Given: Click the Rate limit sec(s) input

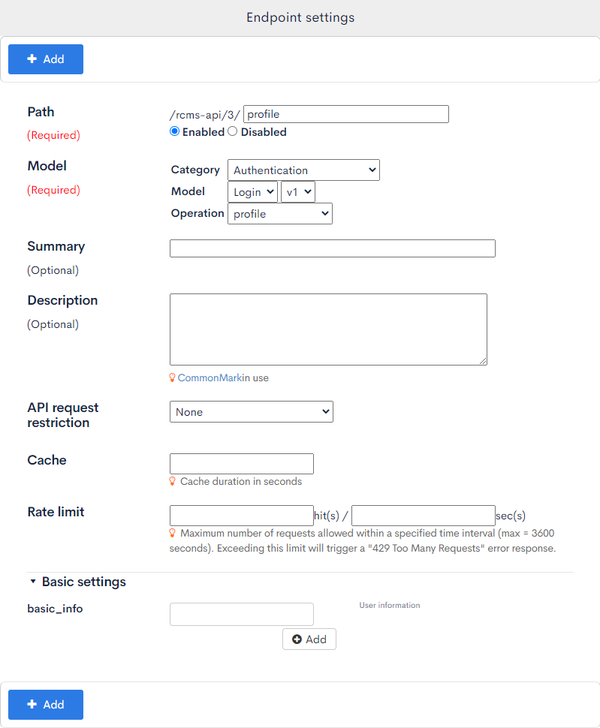Looking at the screenshot, I should pyautogui.click(x=423, y=515).
